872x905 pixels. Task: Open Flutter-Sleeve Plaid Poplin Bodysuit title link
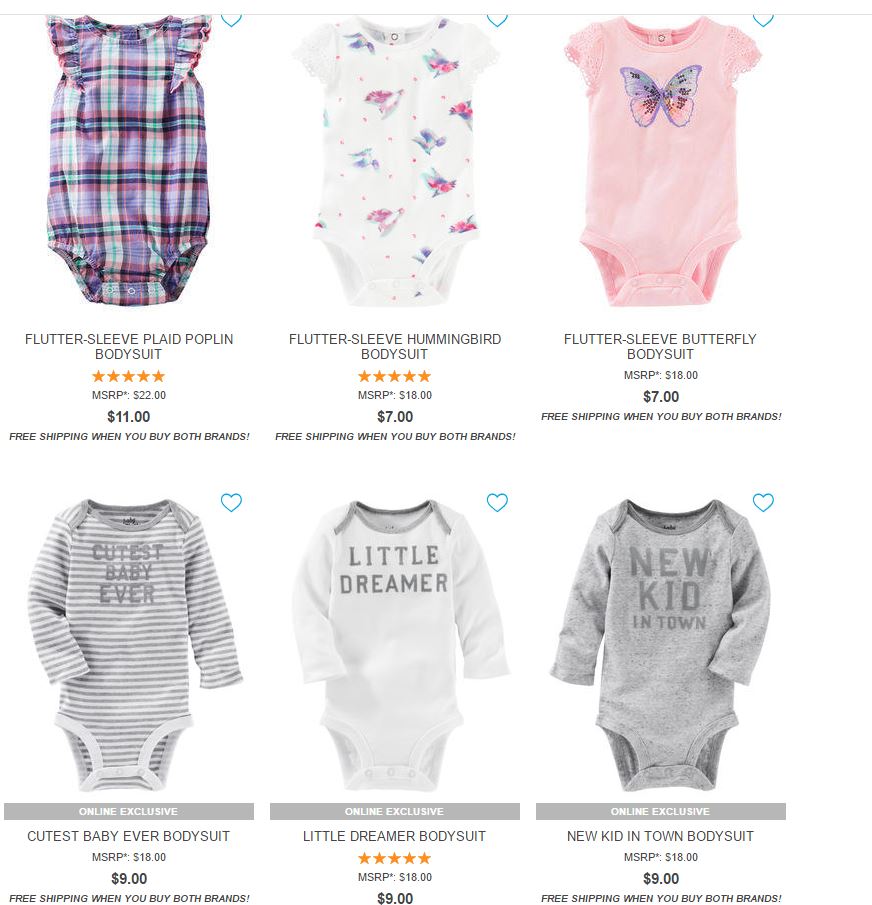pos(129,346)
